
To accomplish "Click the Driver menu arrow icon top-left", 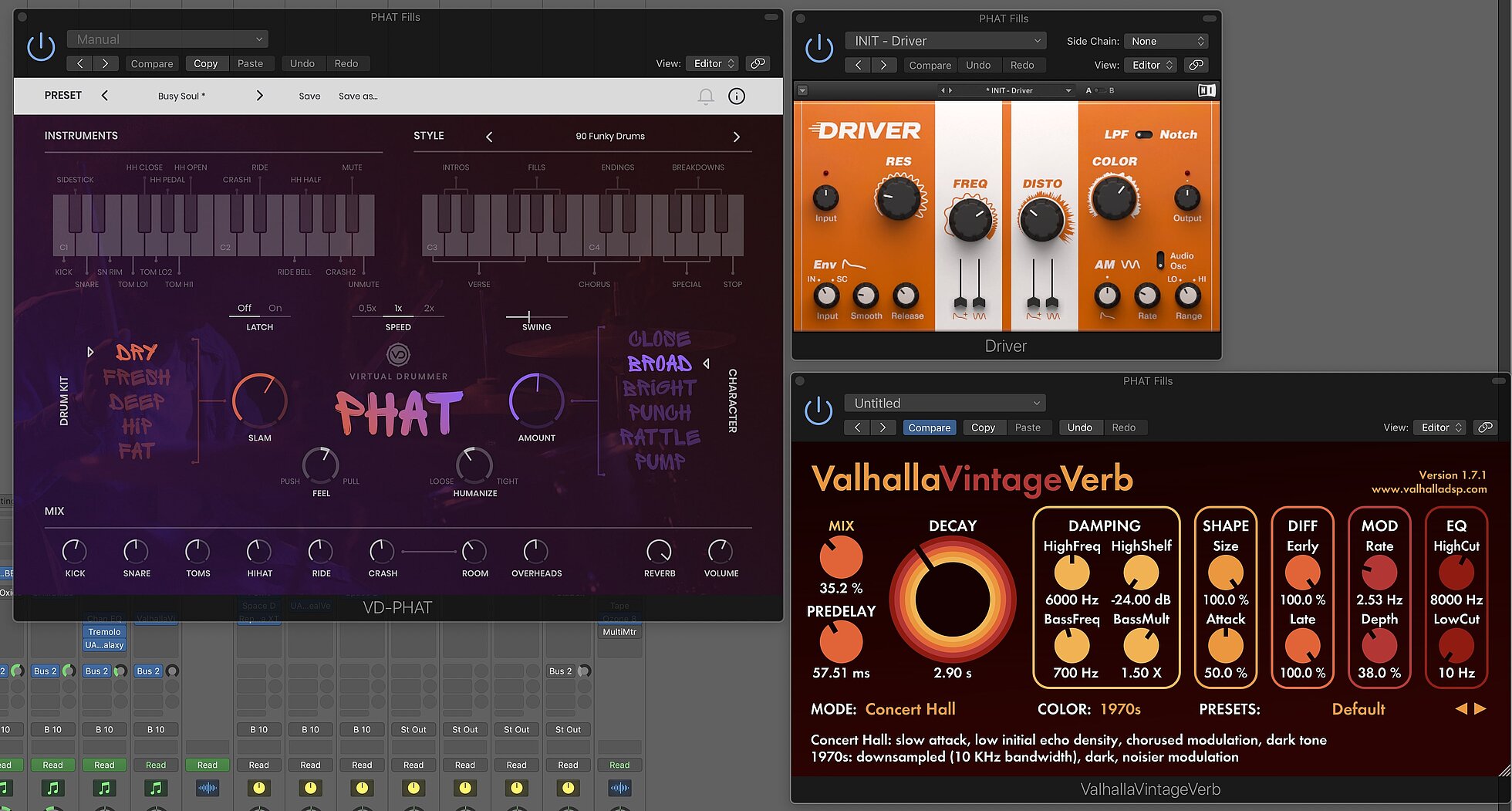I will tap(802, 90).
